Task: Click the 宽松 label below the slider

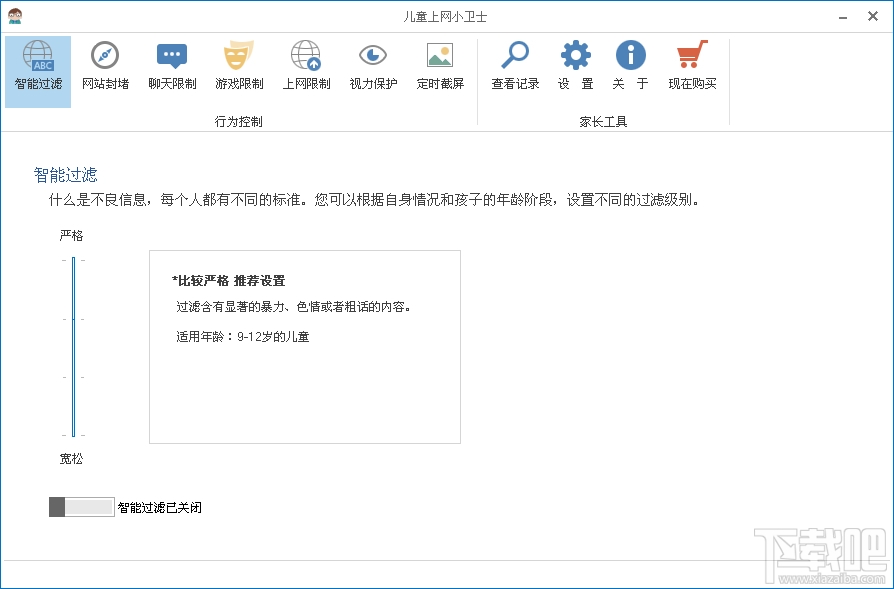Action: coord(71,459)
